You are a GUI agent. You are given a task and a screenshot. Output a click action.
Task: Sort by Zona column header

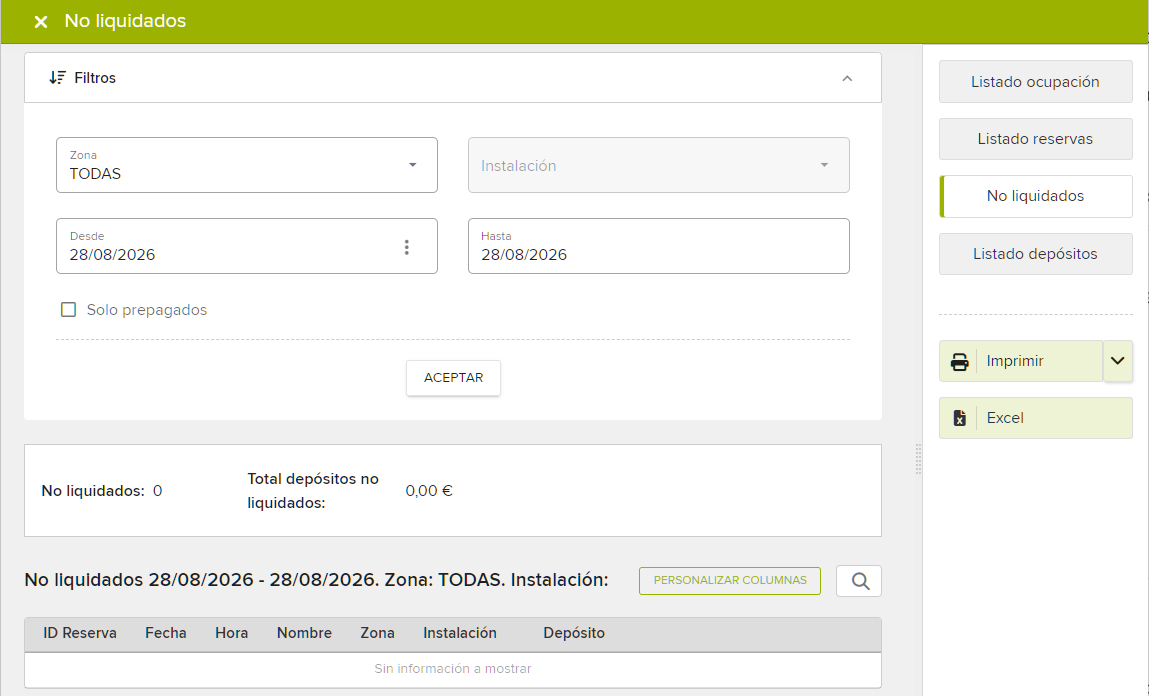click(x=377, y=633)
